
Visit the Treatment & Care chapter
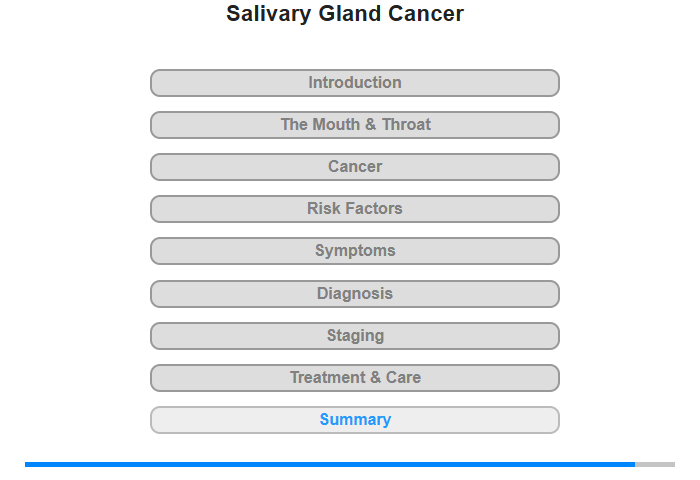[x=355, y=378]
